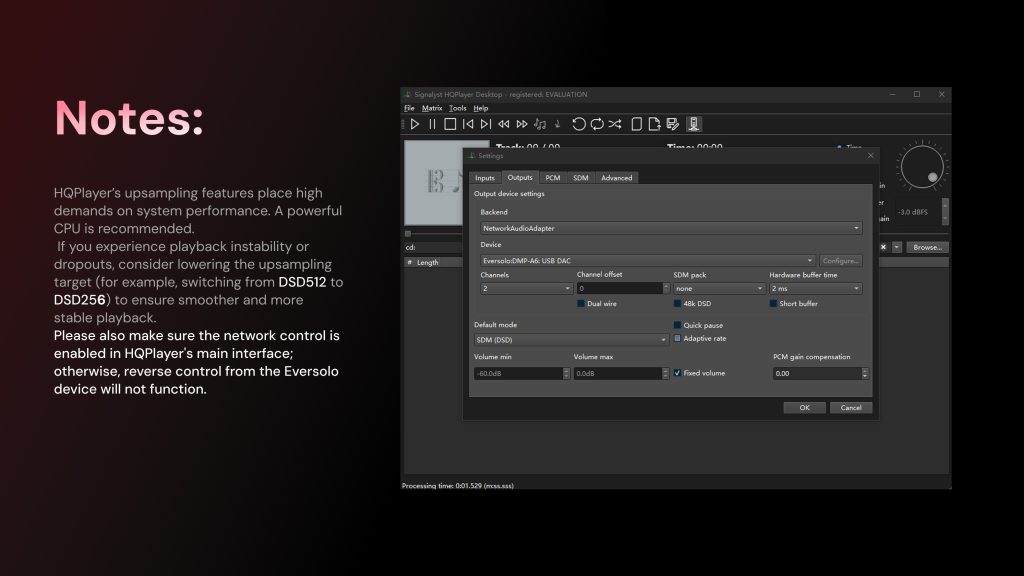The height and width of the screenshot is (576, 1024).
Task: Click the Browse... button
Action: click(x=927, y=247)
